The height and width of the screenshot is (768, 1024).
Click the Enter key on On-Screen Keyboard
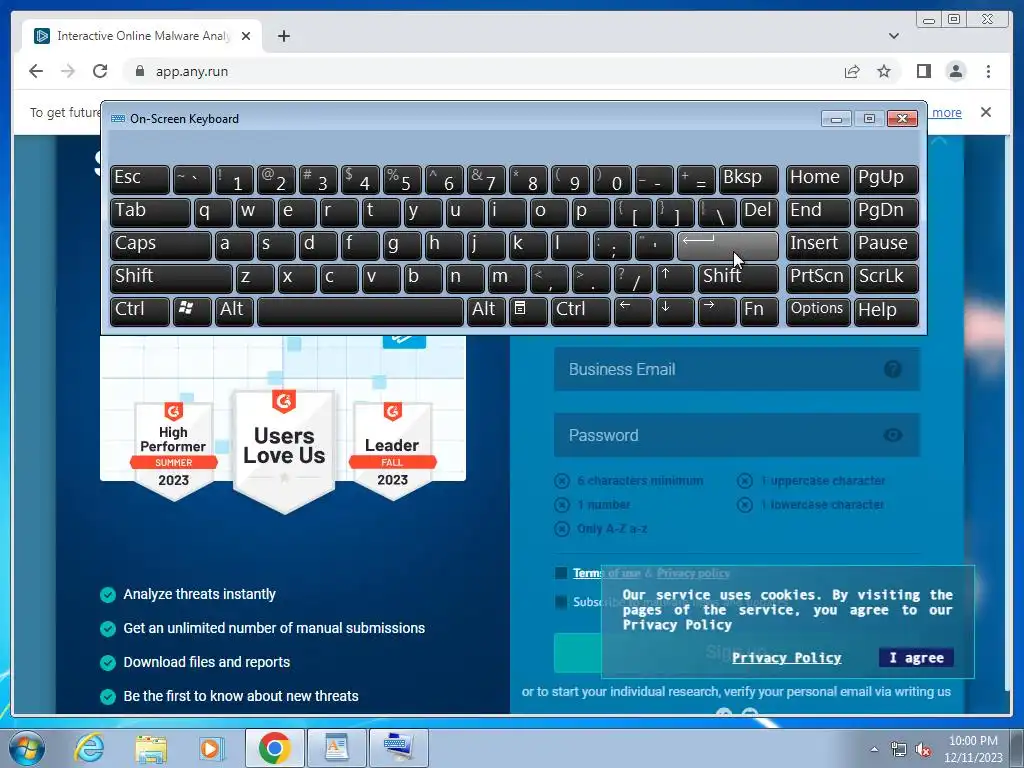[728, 245]
